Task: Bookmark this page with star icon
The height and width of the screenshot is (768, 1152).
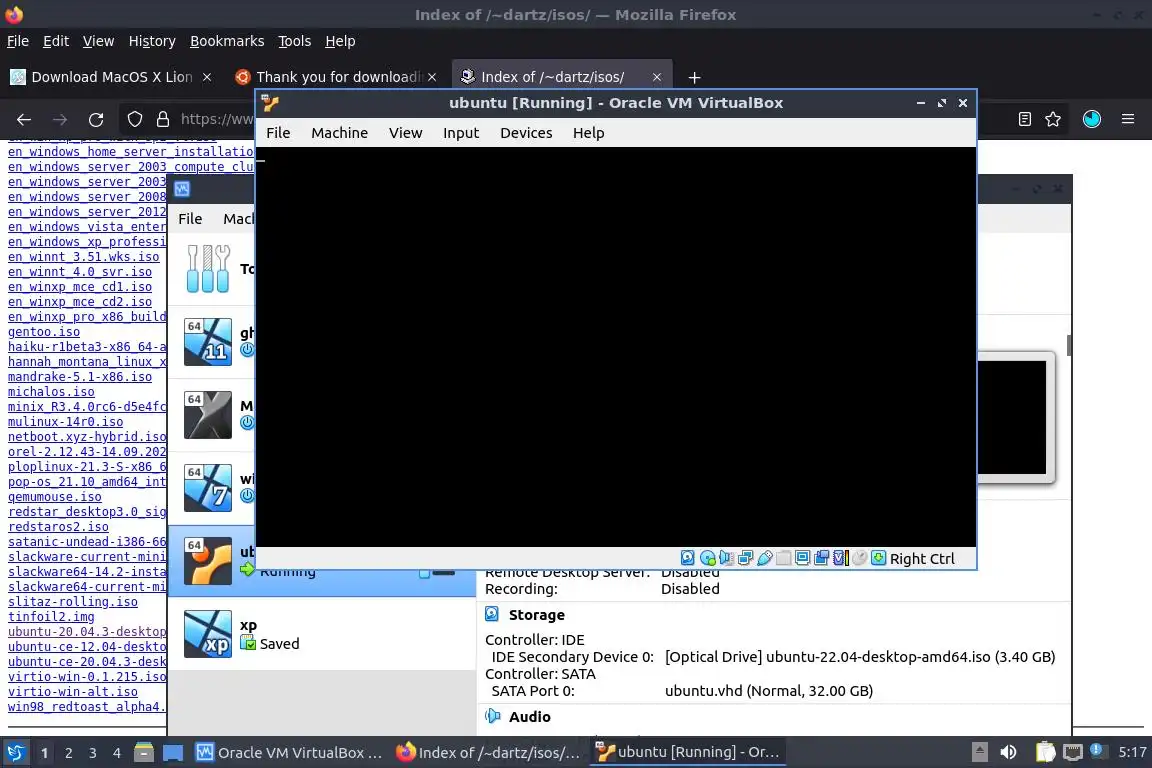Action: pos(1053,119)
